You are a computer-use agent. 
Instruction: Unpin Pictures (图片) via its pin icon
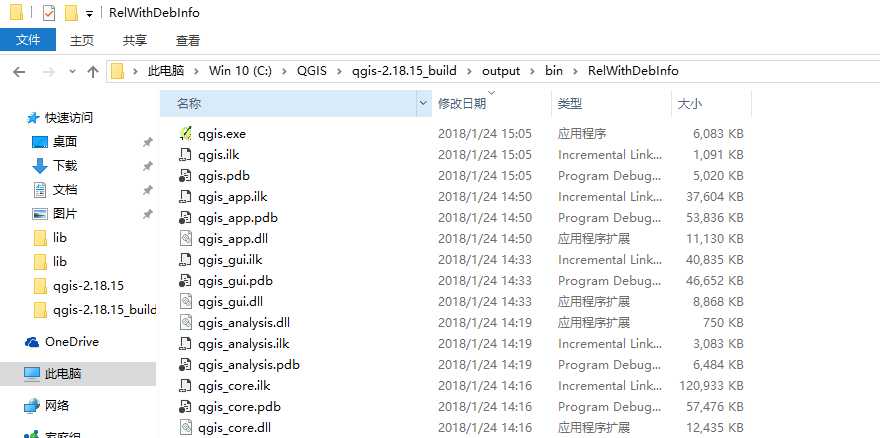pyautogui.click(x=148, y=214)
